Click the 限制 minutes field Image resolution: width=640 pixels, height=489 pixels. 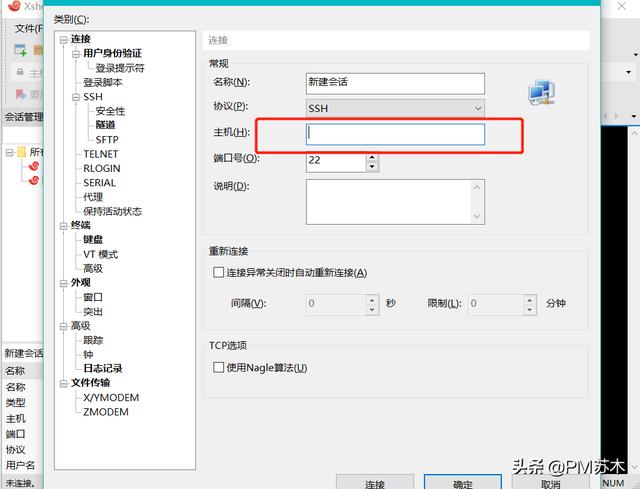pyautogui.click(x=496, y=304)
